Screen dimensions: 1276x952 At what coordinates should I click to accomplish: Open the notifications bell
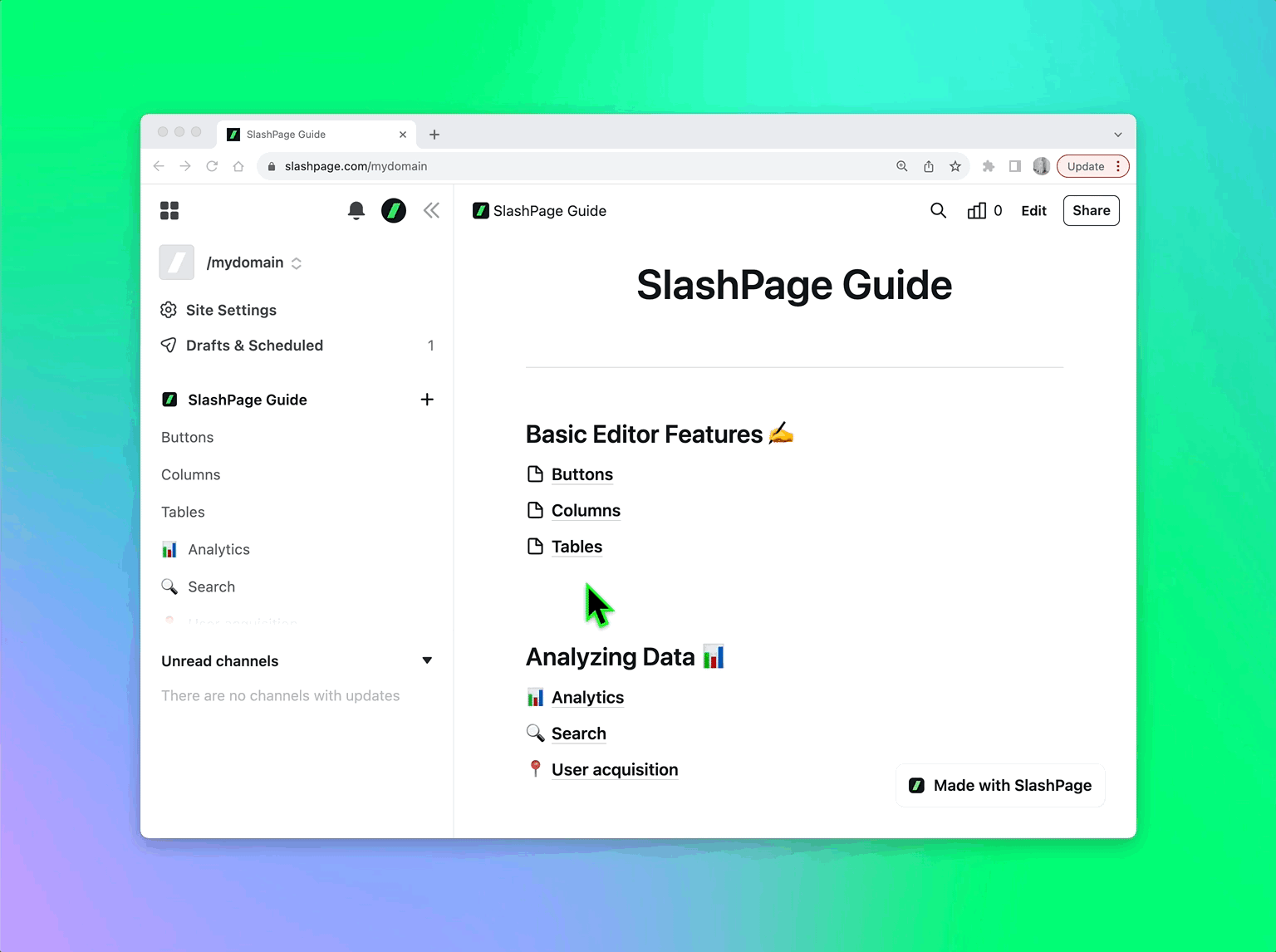pyautogui.click(x=356, y=211)
